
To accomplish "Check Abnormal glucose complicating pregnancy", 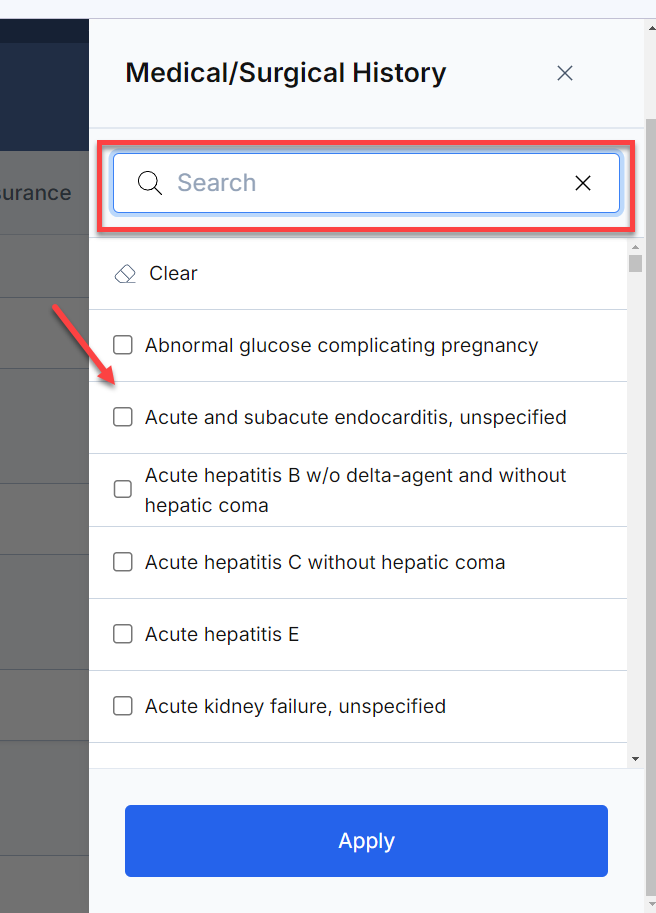I will (123, 345).
